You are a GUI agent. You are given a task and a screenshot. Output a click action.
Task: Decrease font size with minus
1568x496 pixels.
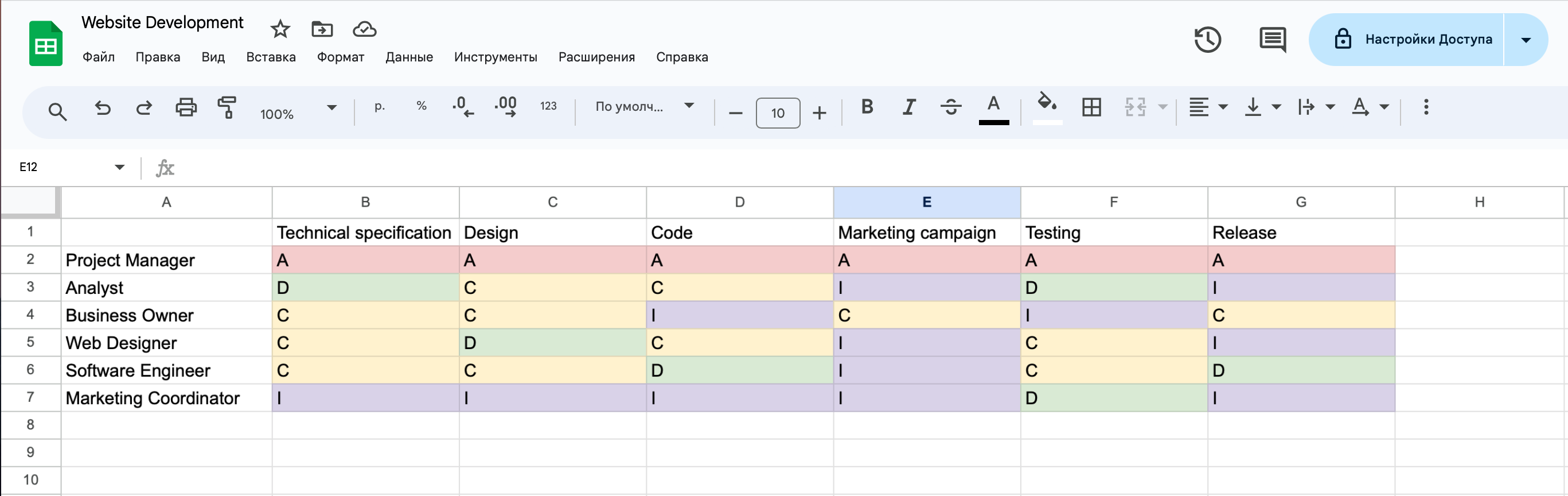click(735, 113)
